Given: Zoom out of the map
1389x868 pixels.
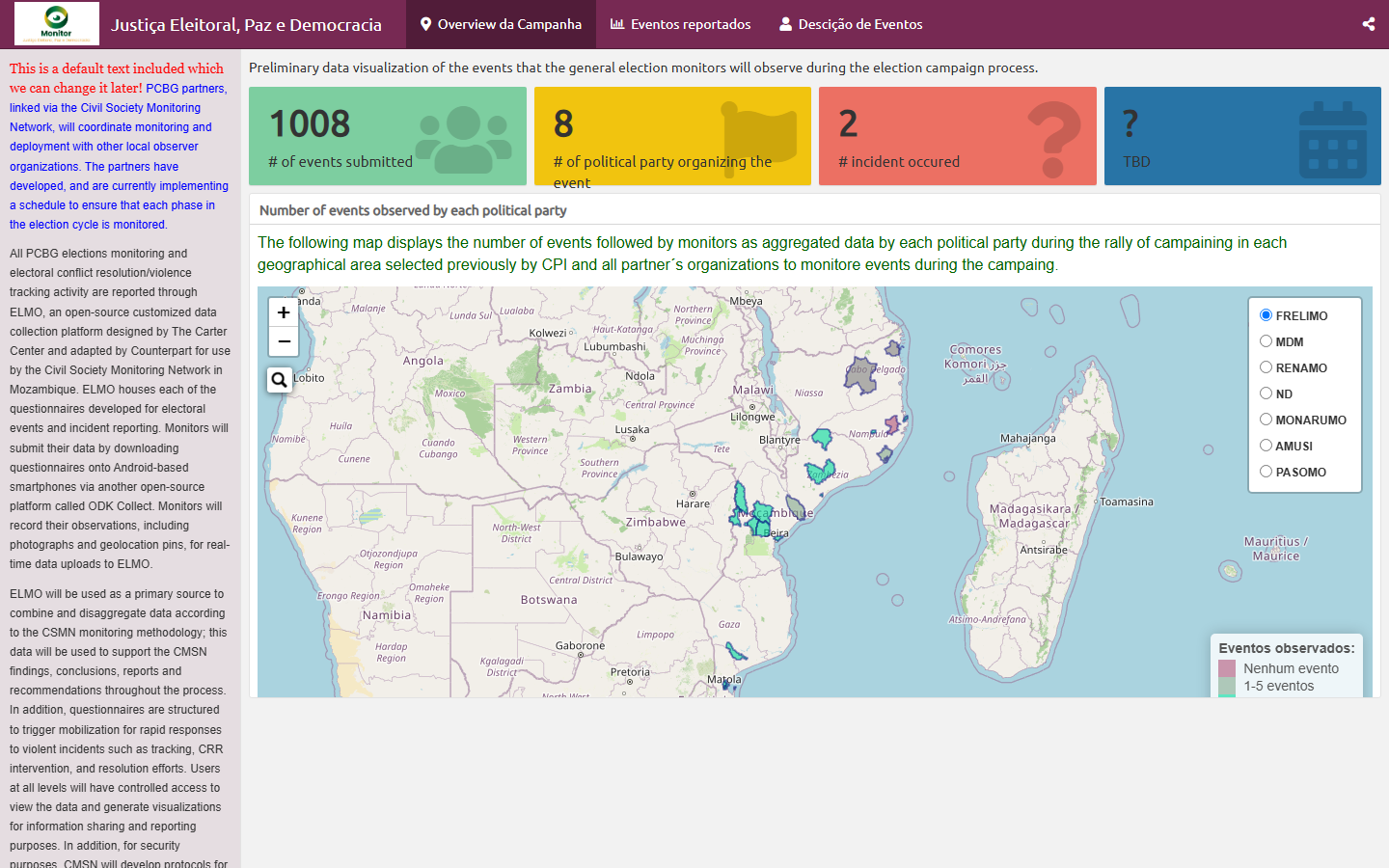Looking at the screenshot, I should 284,341.
